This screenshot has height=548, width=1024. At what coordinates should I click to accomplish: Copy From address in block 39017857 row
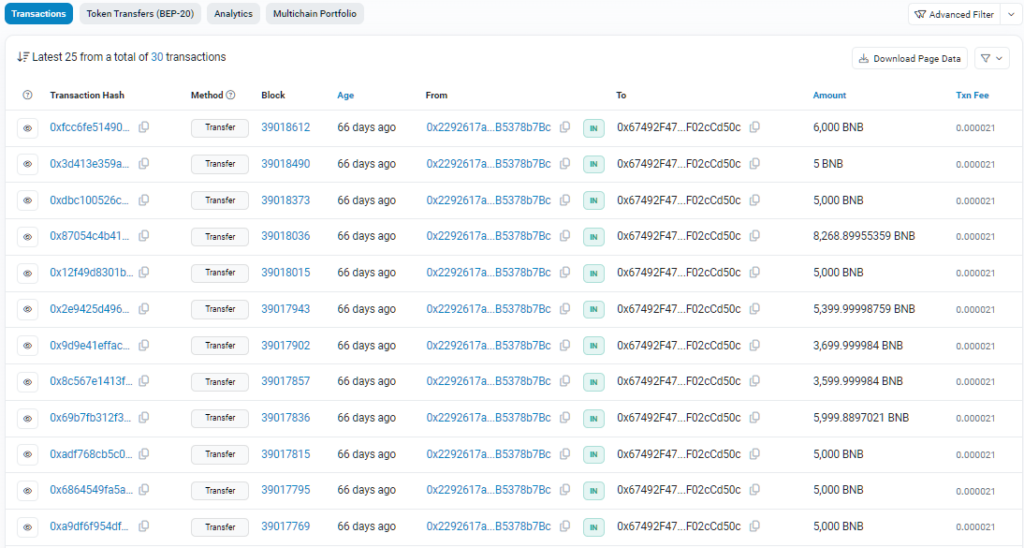[565, 381]
